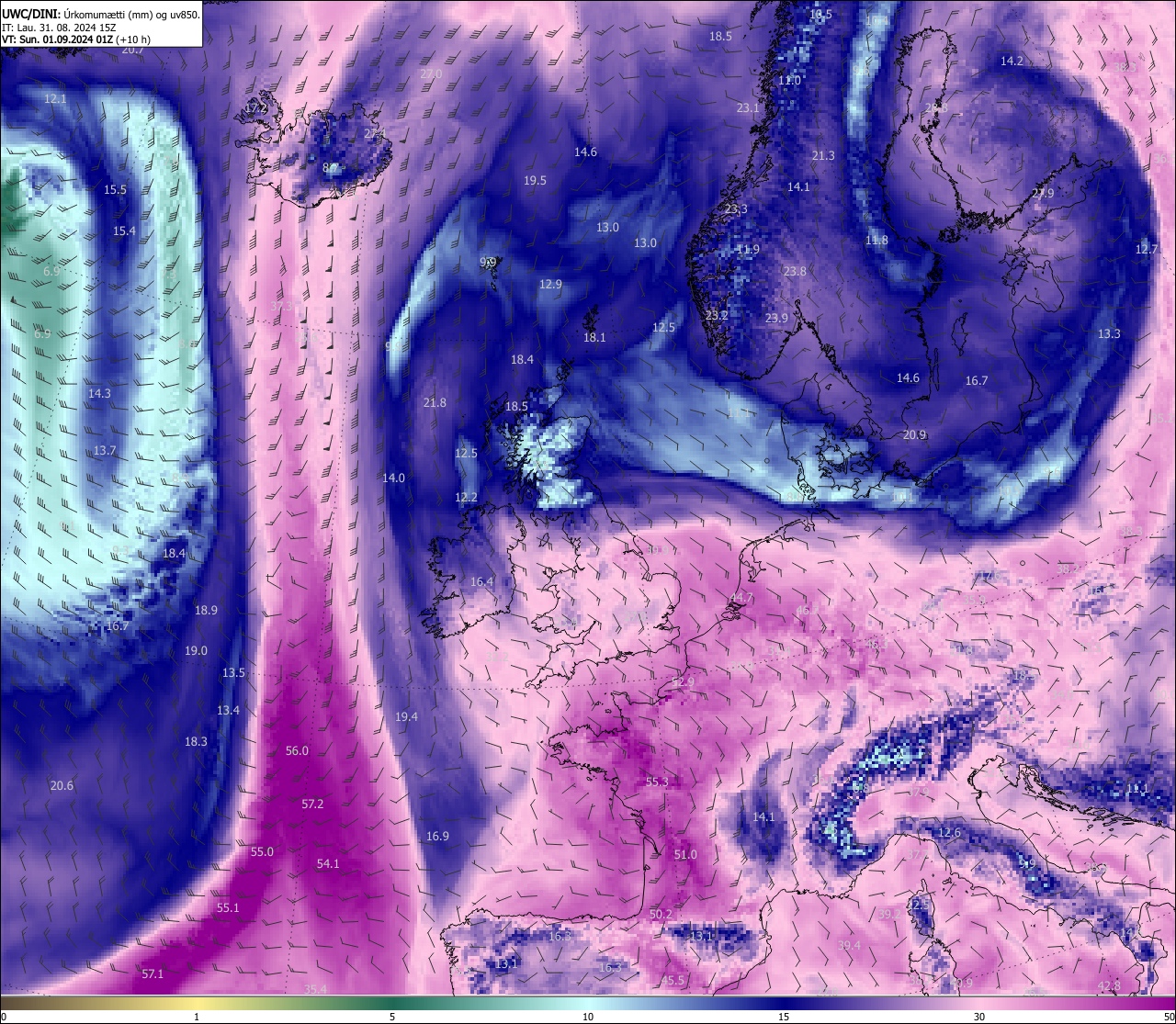Click the 57.2 value label
1176x1024 pixels.
tap(312, 804)
